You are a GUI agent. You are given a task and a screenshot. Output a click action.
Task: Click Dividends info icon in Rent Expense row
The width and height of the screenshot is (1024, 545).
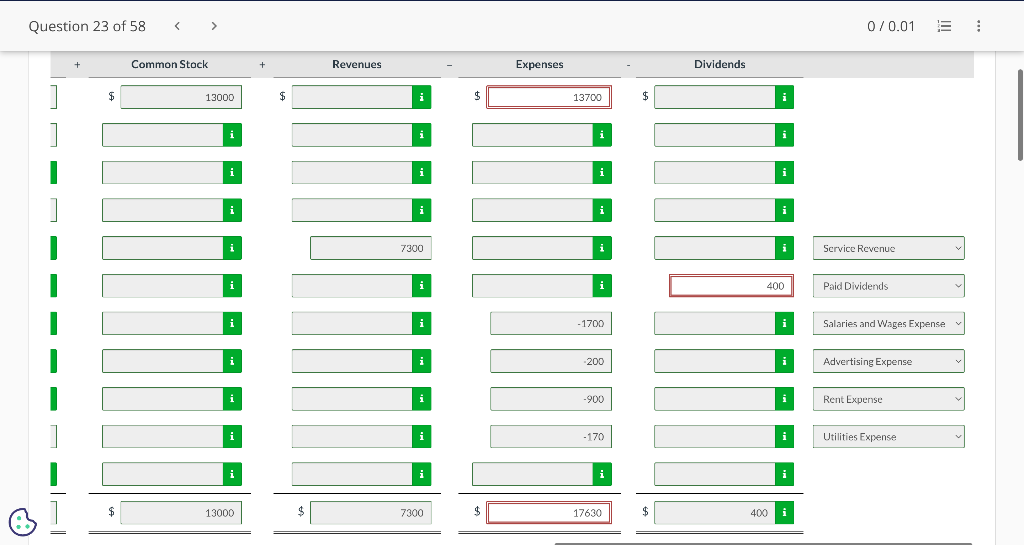(784, 399)
